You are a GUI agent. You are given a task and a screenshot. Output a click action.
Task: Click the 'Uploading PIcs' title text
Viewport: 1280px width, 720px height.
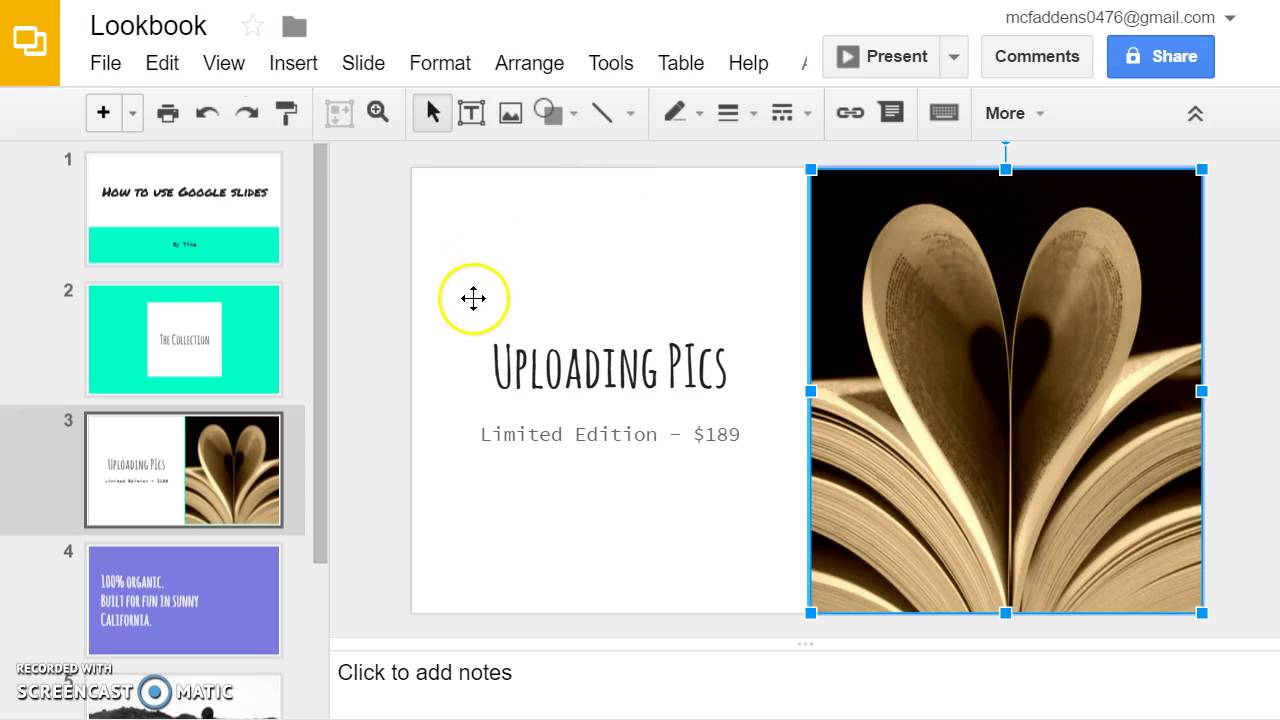pos(610,367)
